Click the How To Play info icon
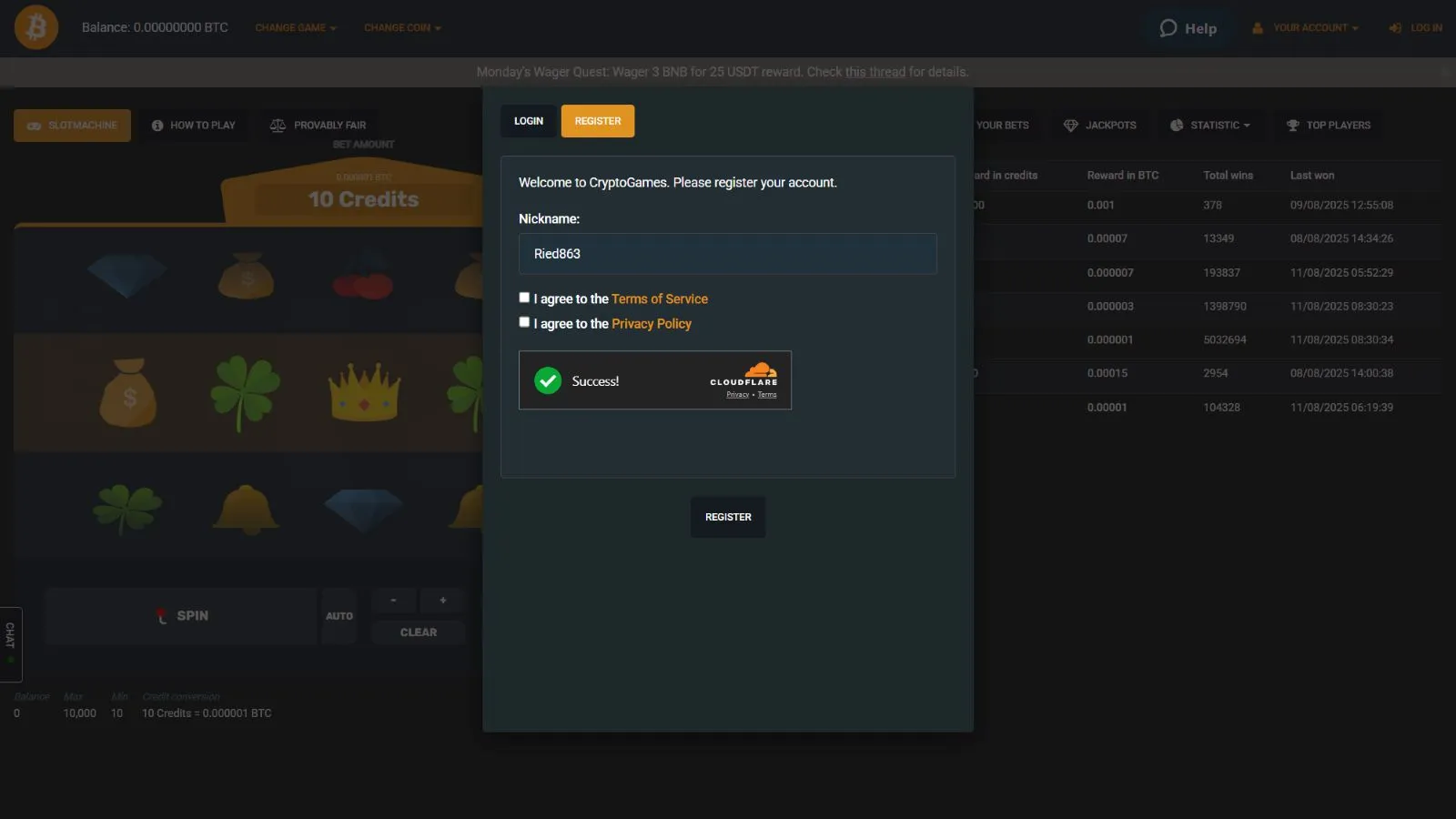Screen dimensions: 1456x819 (x=157, y=126)
